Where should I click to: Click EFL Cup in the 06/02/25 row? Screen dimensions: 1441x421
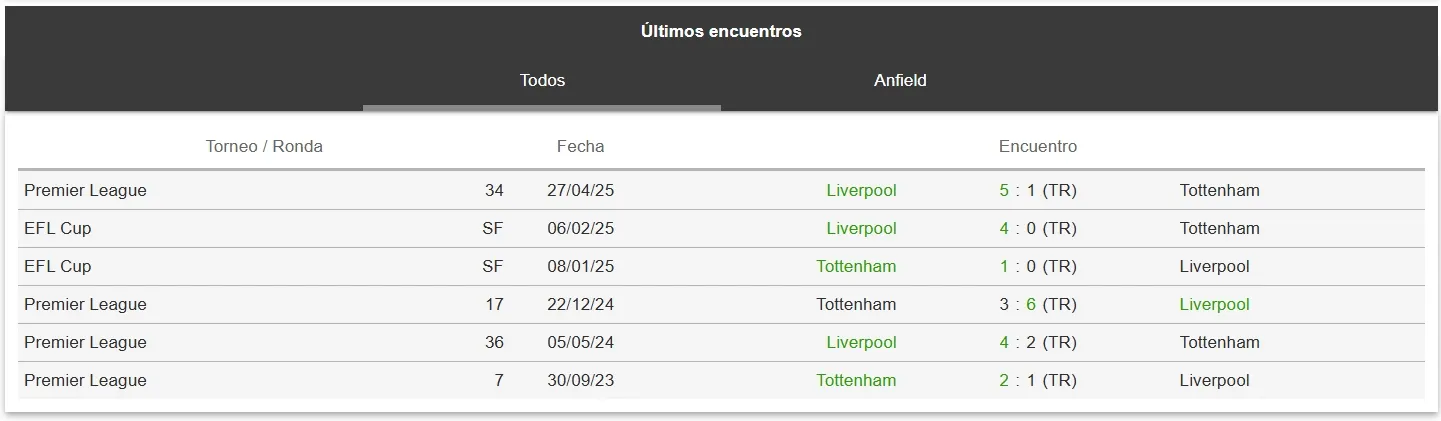tap(57, 228)
